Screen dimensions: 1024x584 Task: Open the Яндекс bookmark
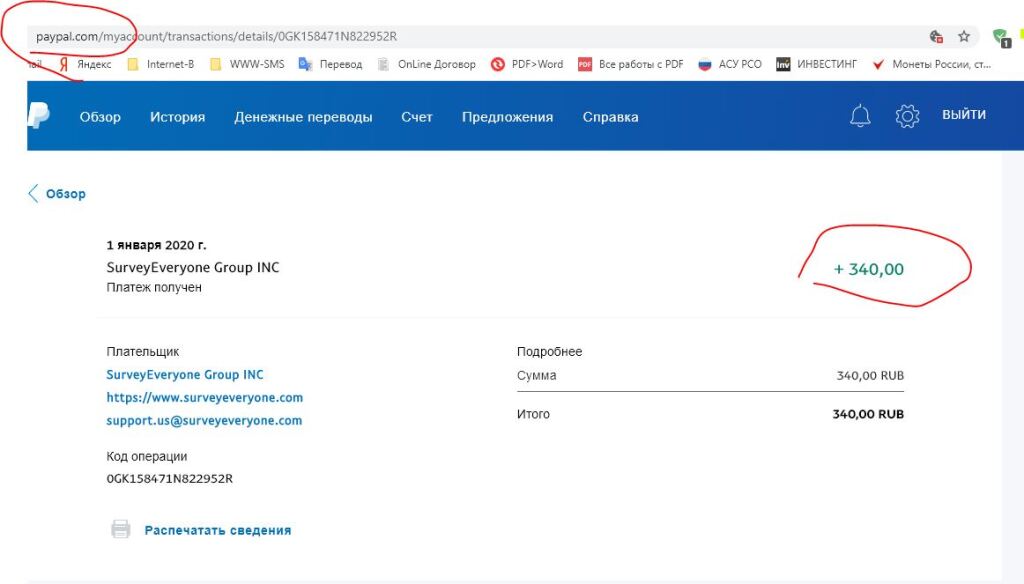86,64
